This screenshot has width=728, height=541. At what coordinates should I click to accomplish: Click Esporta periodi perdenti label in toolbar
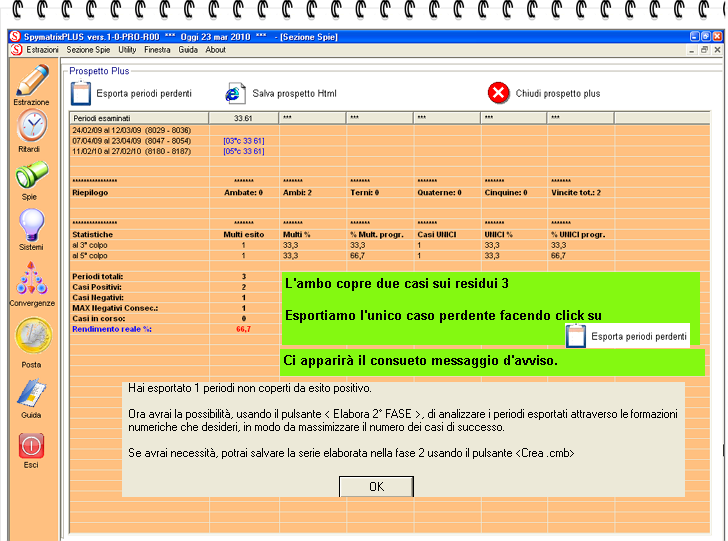point(144,93)
